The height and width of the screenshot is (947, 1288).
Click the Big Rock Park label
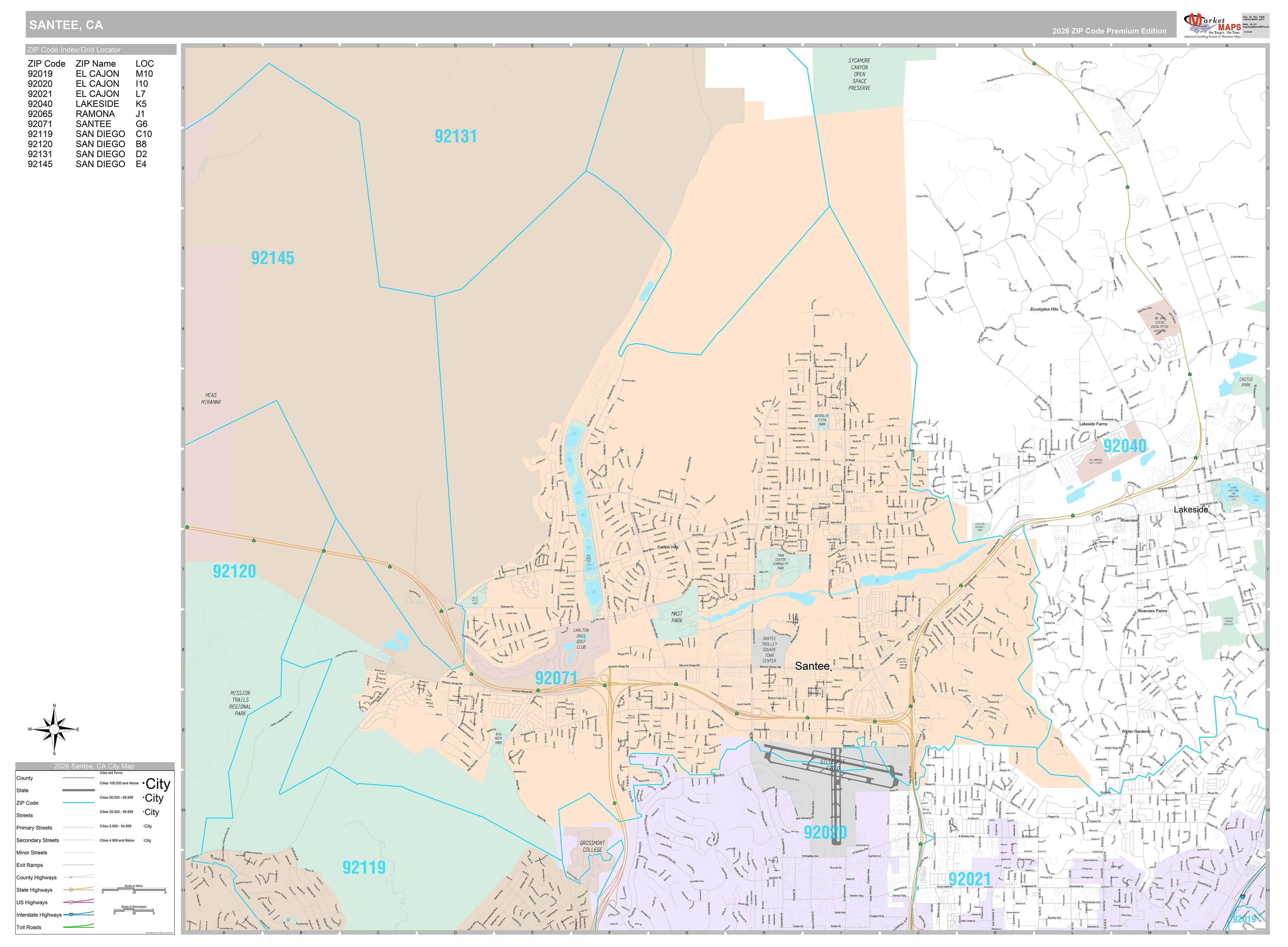[x=499, y=738]
